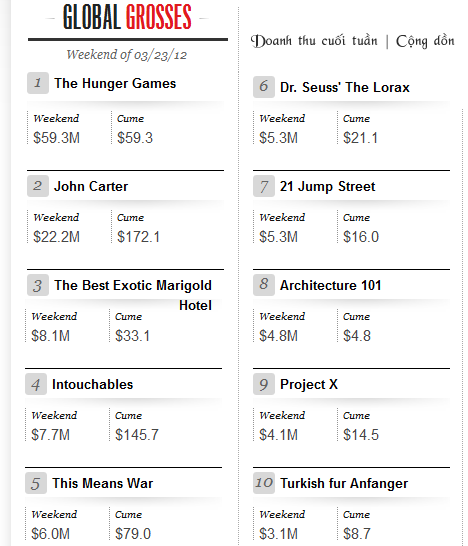
Task: Click the rank 2 number badge
Action: point(38,186)
